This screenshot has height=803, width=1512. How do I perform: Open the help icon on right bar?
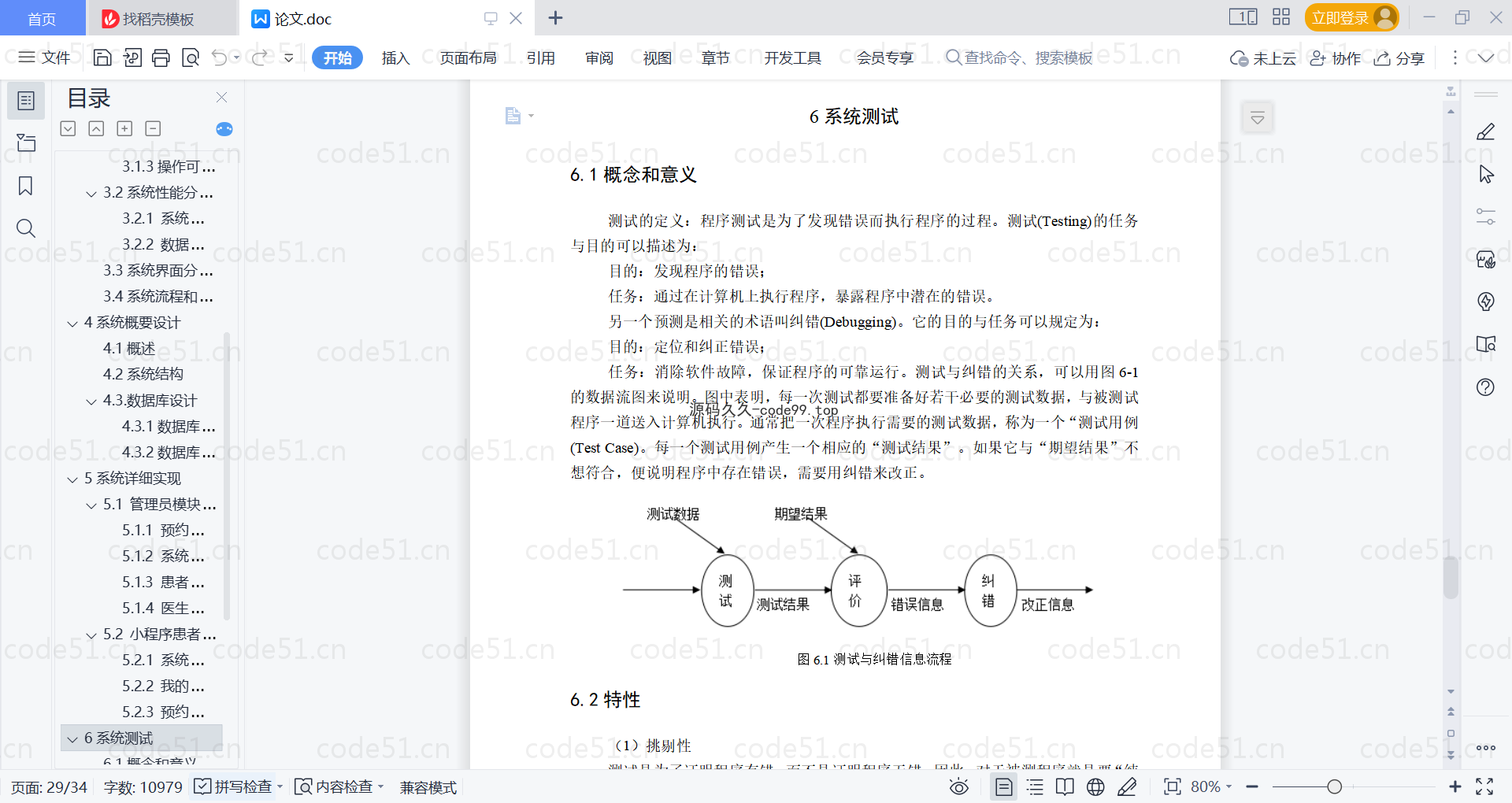(1485, 387)
